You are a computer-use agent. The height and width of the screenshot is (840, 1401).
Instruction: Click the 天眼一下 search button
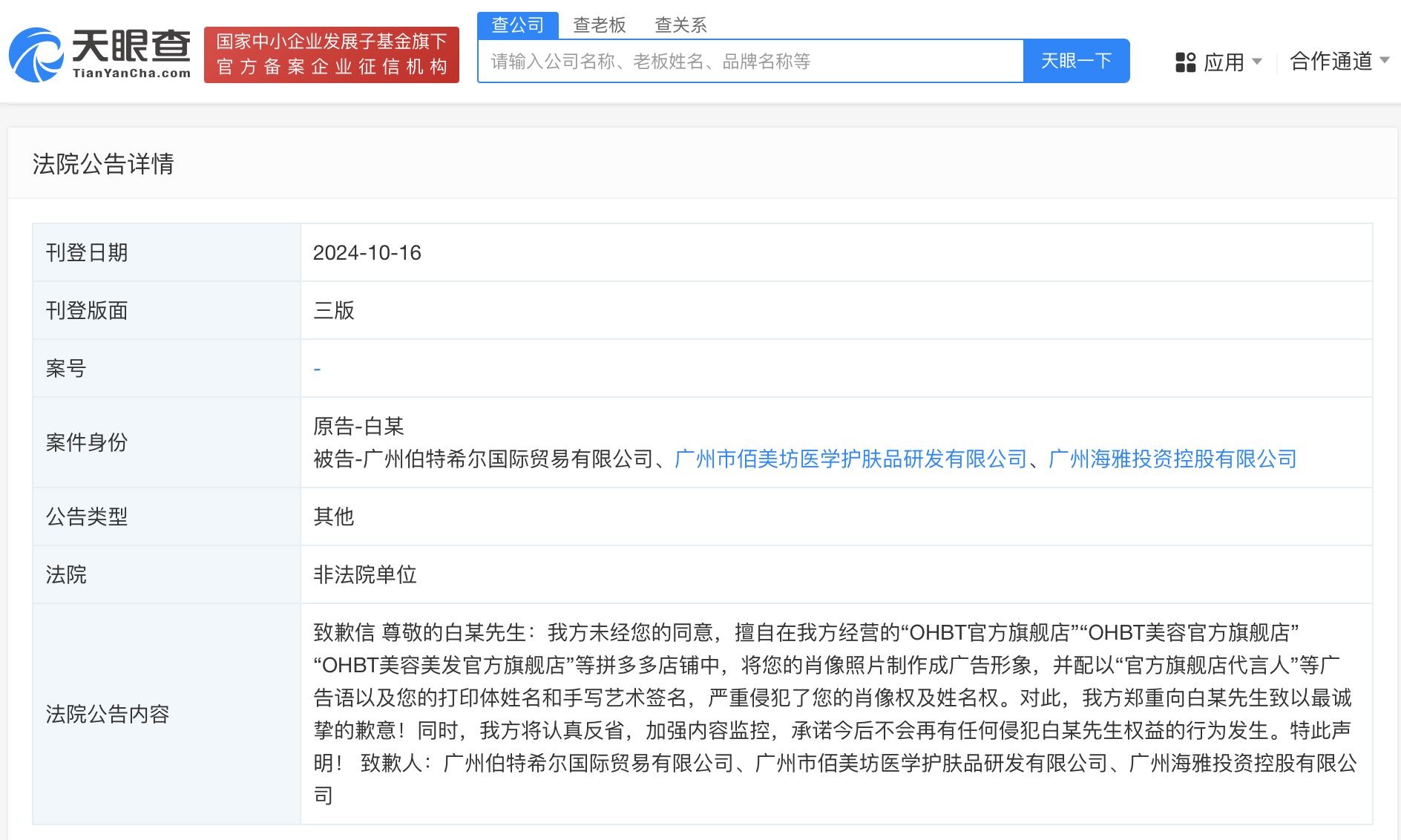click(x=1076, y=61)
